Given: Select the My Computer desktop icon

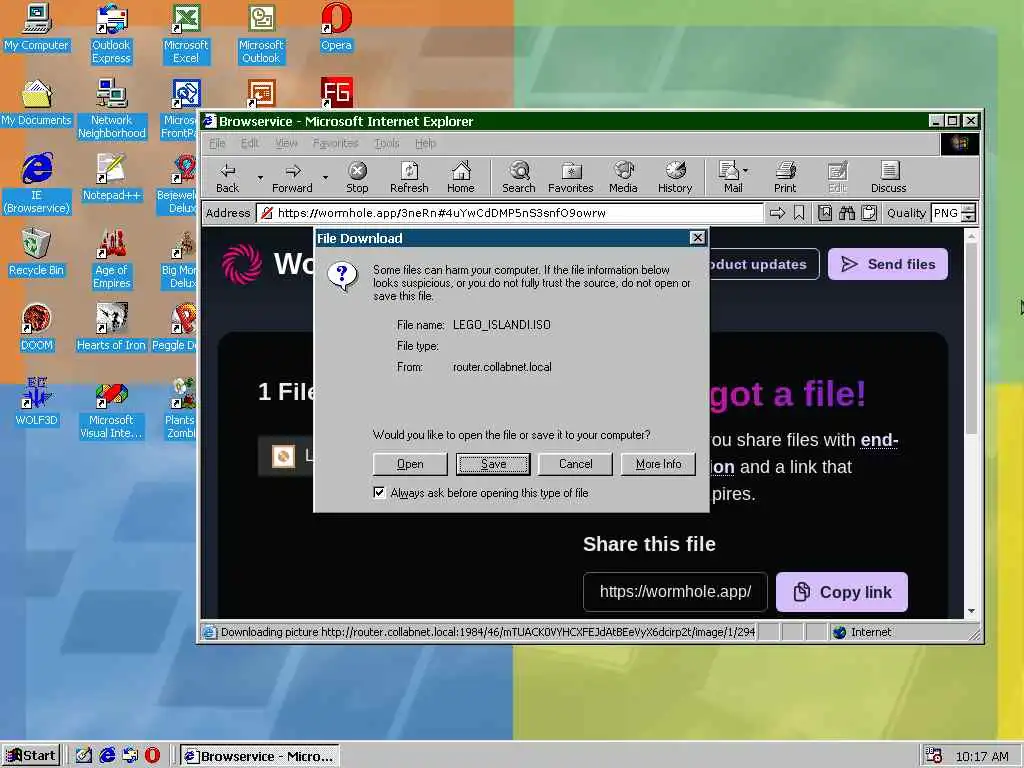Looking at the screenshot, I should (x=37, y=27).
